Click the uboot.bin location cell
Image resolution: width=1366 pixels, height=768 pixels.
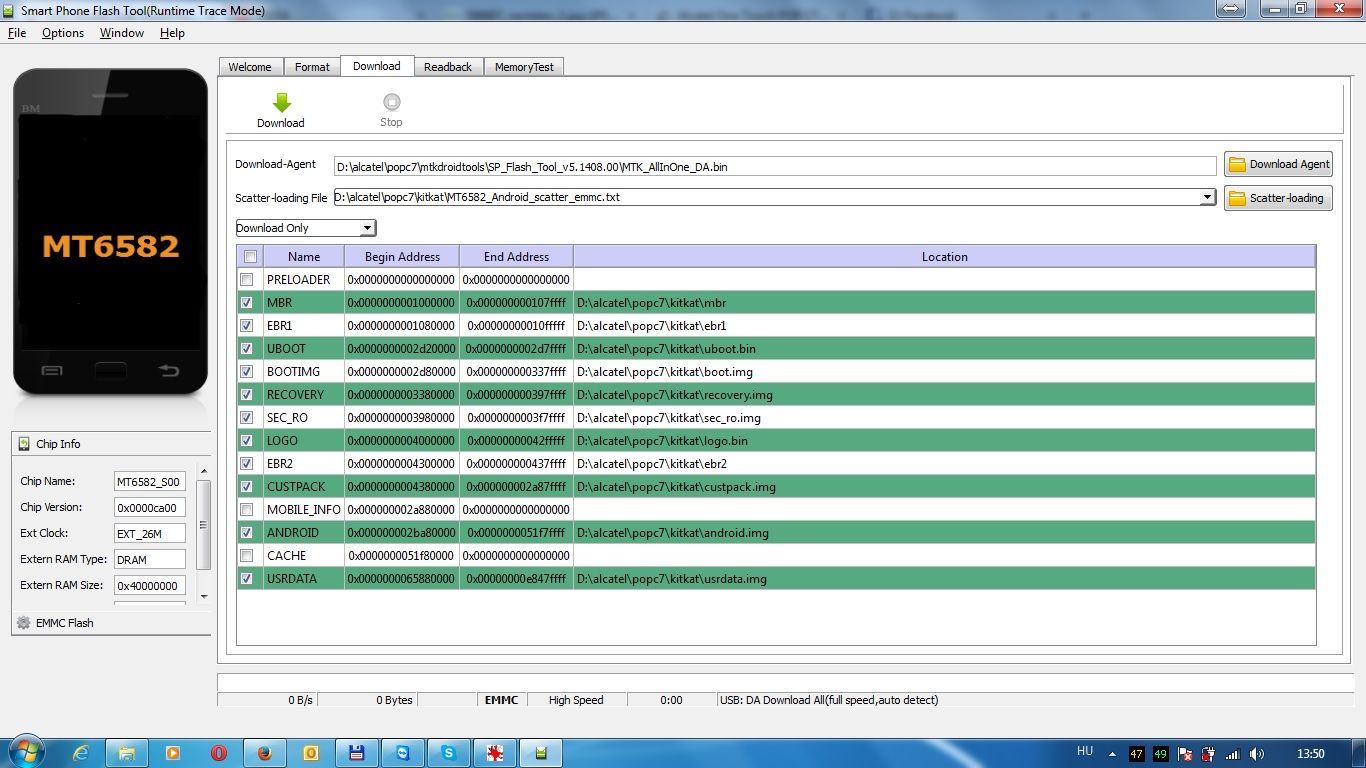(x=945, y=349)
